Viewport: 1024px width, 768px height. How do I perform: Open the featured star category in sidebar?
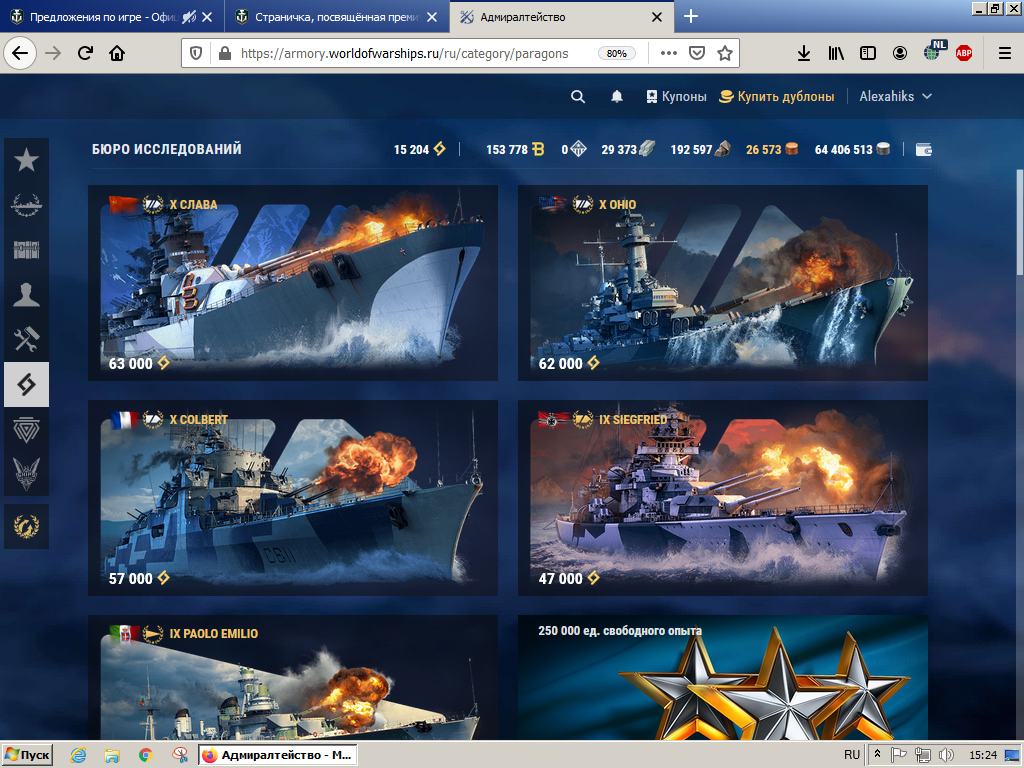[26, 160]
